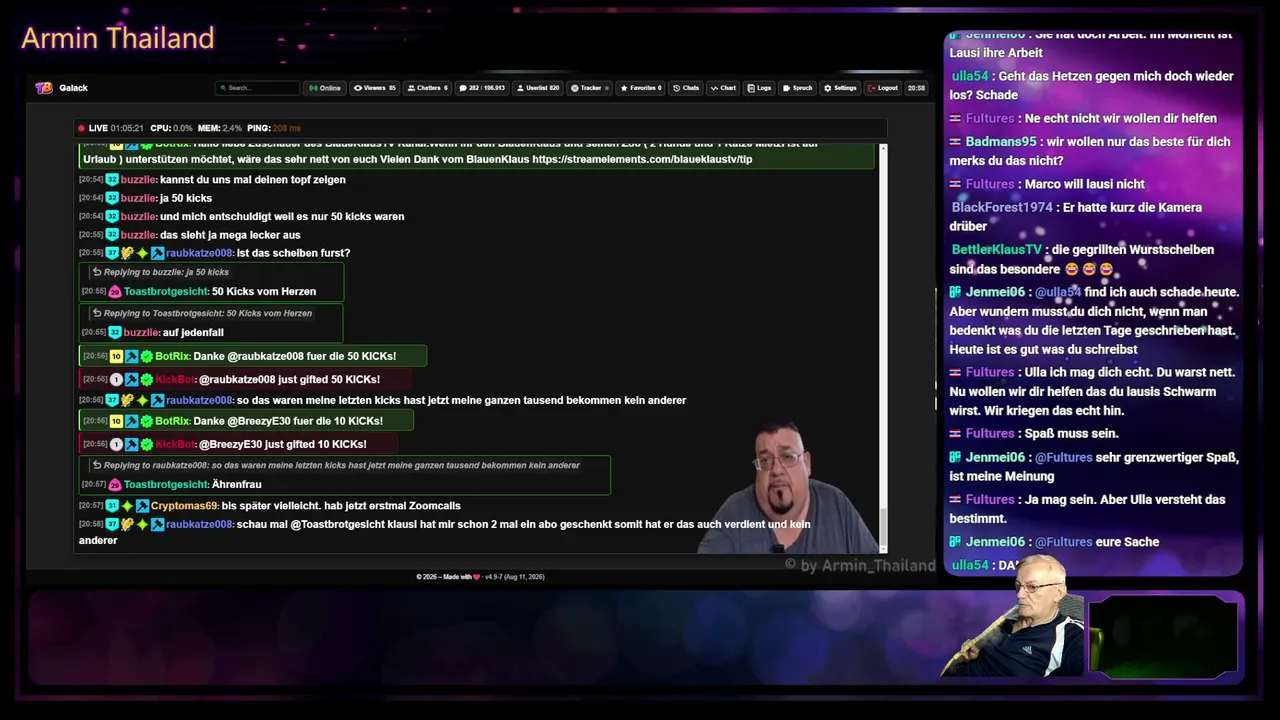Toggle the Tracker button
The height and width of the screenshot is (720, 1280).
pos(590,88)
